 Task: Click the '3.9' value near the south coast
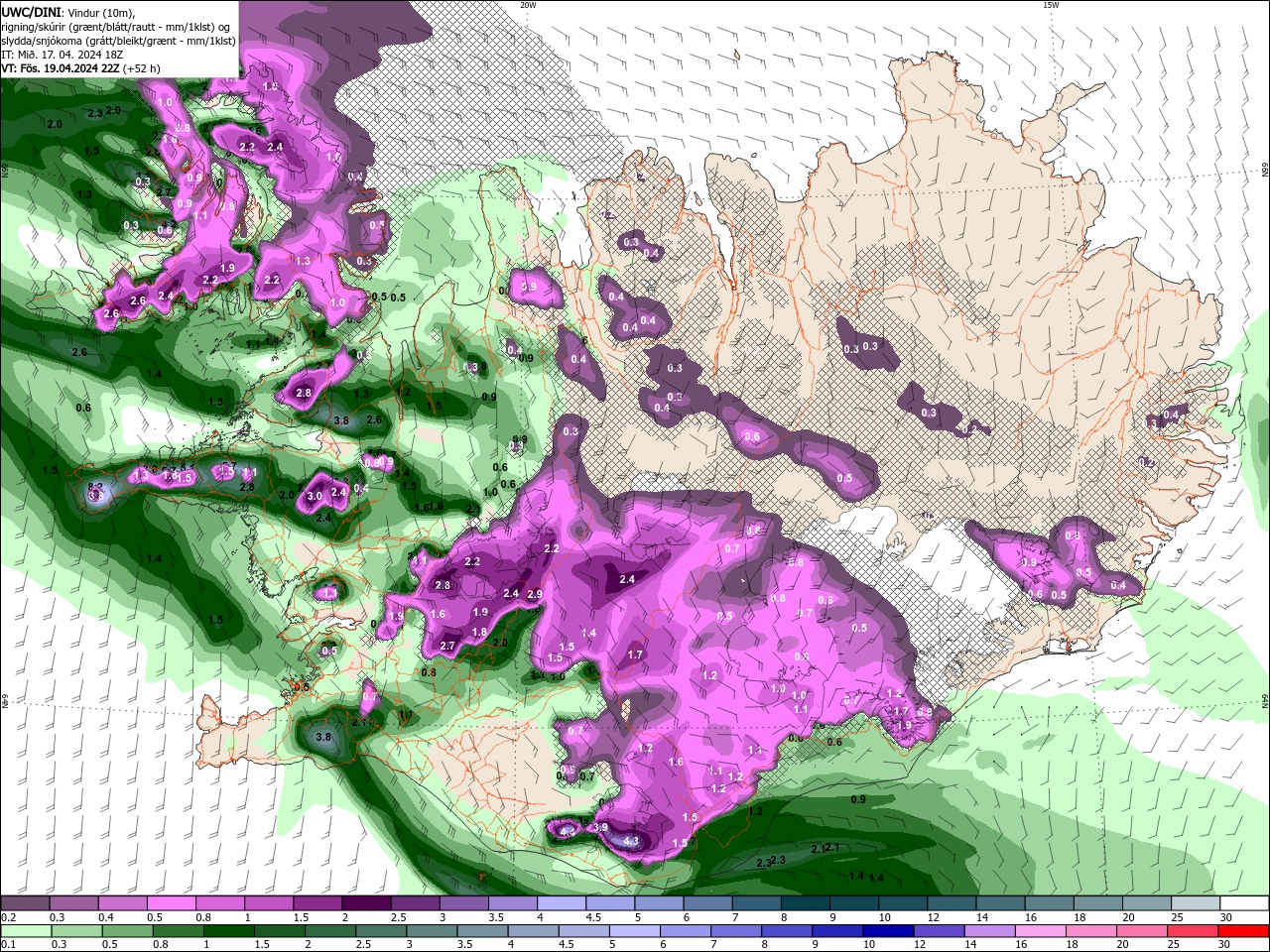(599, 827)
